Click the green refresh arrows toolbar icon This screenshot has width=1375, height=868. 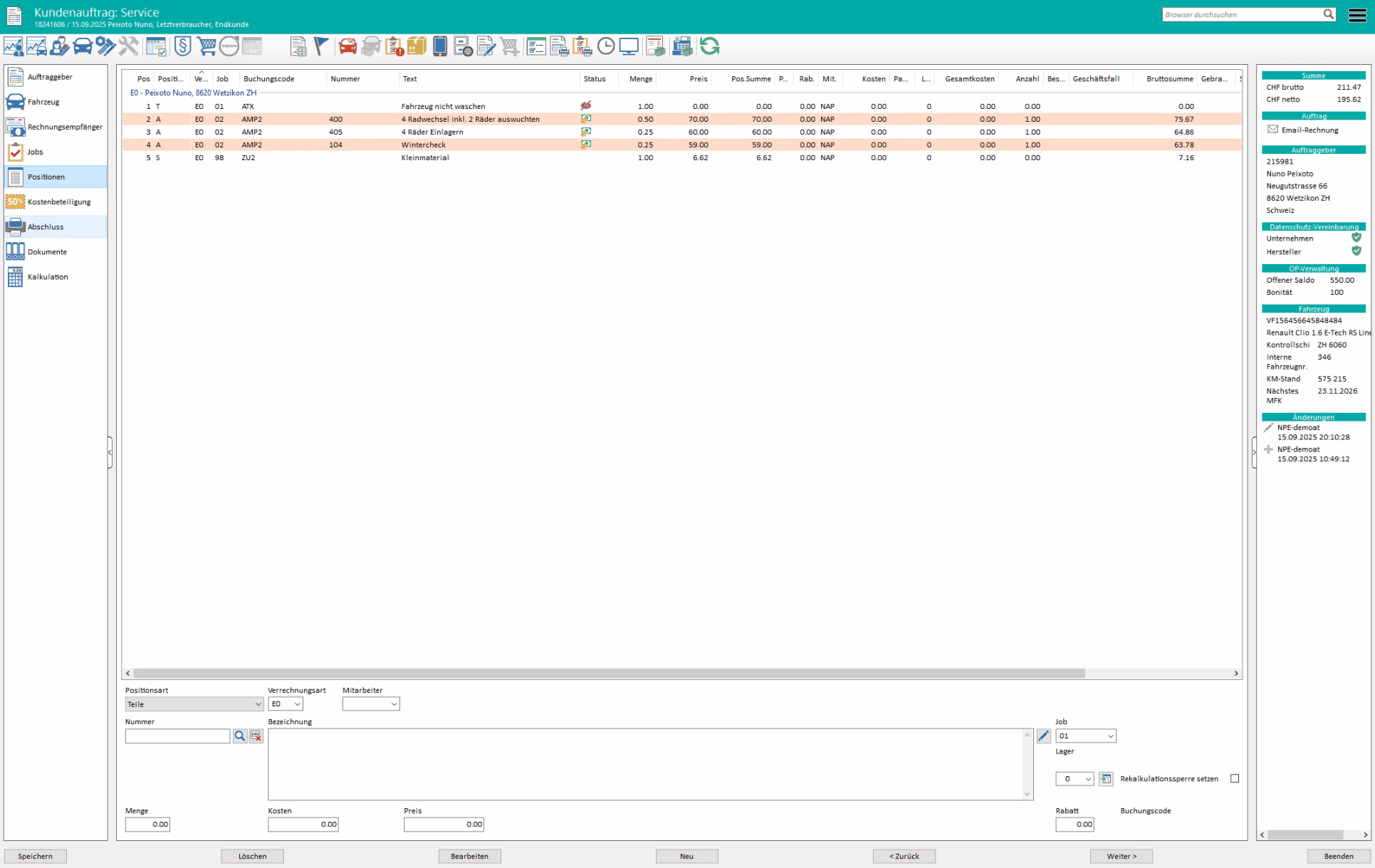pyautogui.click(x=709, y=47)
